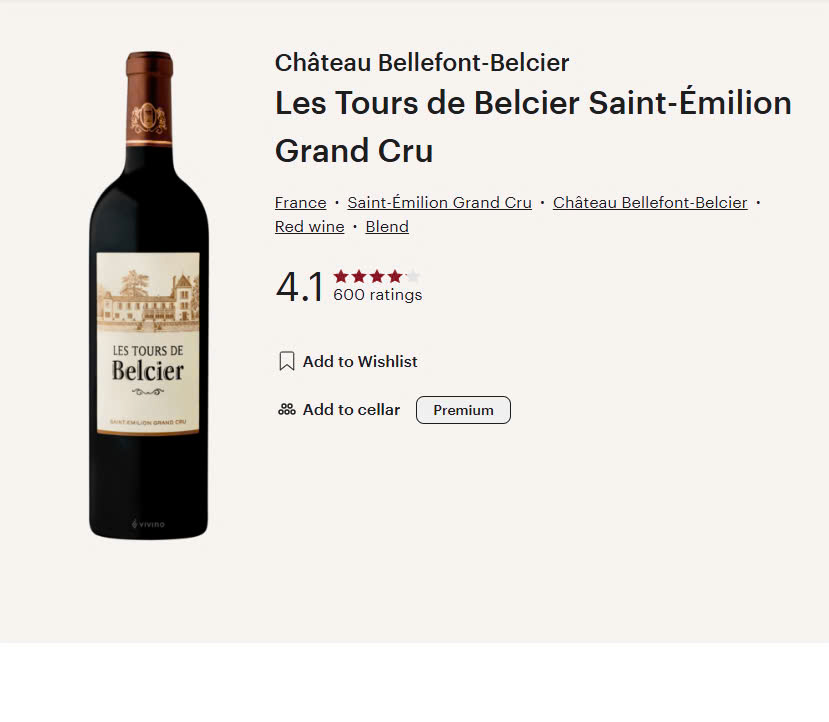This screenshot has height=722, width=829.
Task: Click the 4.1 average rating score
Action: pos(298,287)
